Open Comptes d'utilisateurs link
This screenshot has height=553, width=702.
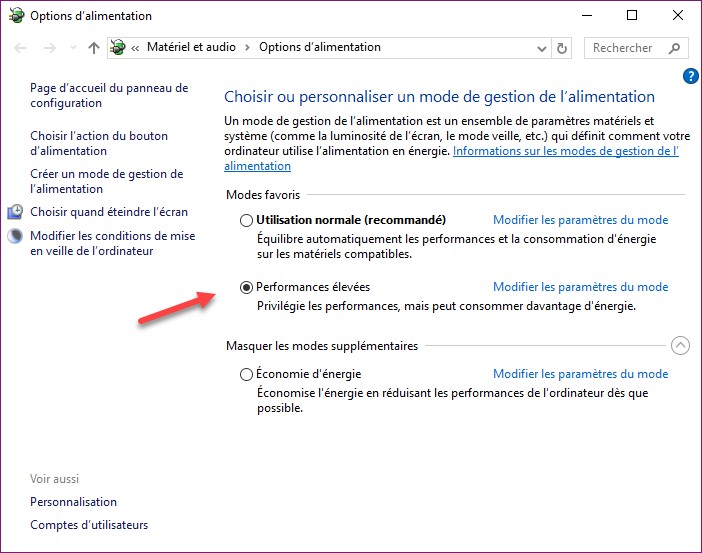89,525
